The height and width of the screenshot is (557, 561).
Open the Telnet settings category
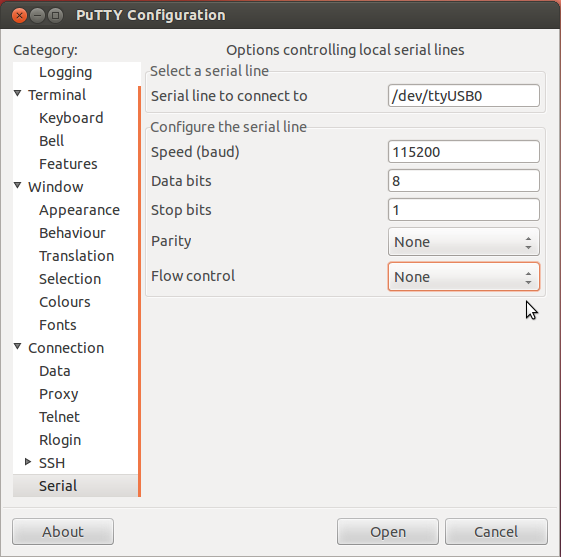click(59, 417)
